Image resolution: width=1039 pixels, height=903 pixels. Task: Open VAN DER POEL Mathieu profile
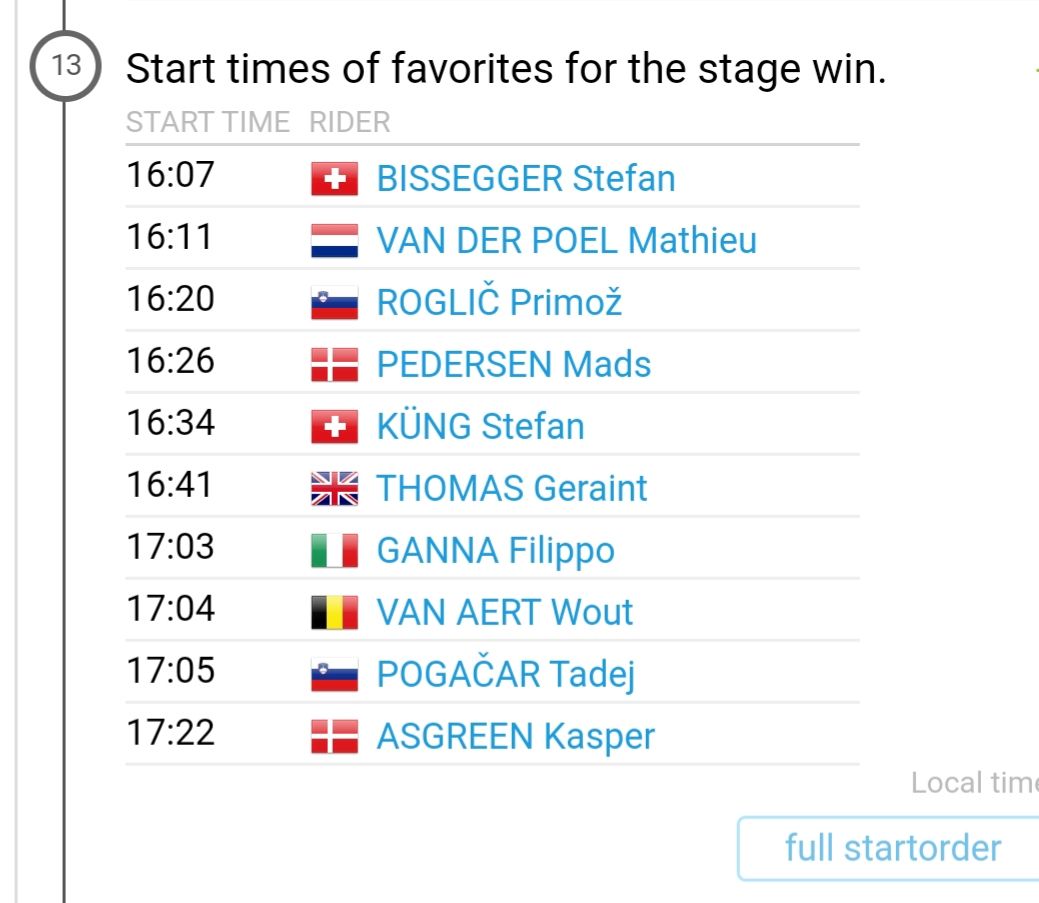tap(566, 241)
